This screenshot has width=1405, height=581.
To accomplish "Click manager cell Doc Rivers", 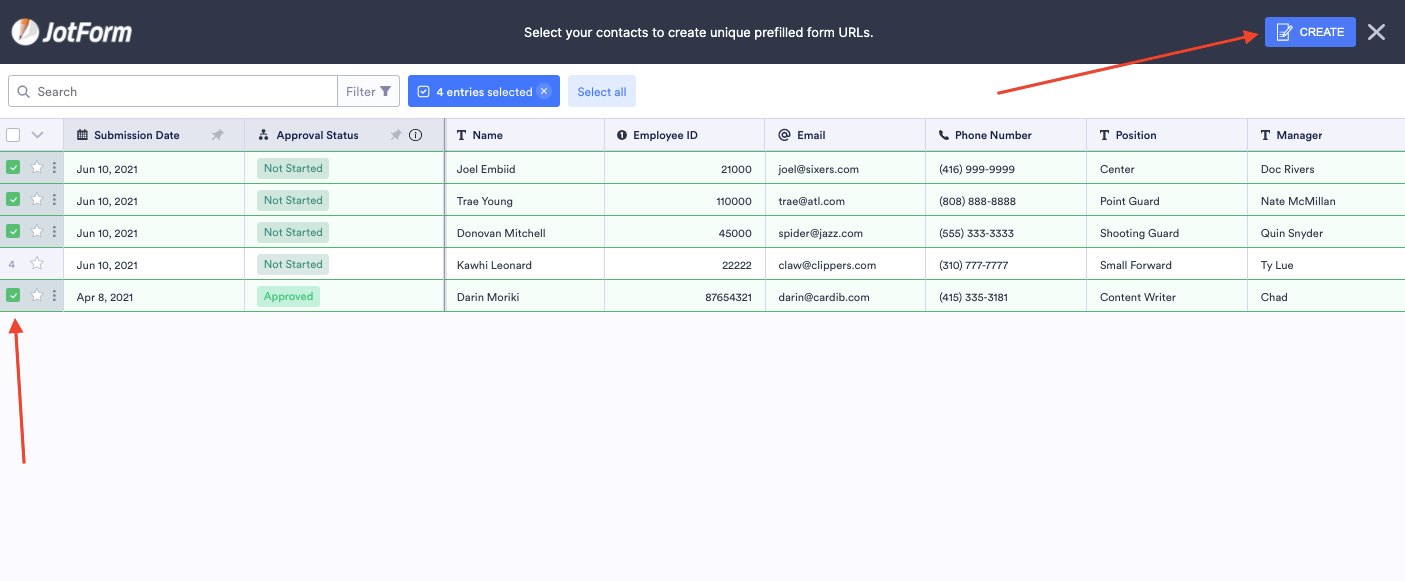I will coord(1326,168).
